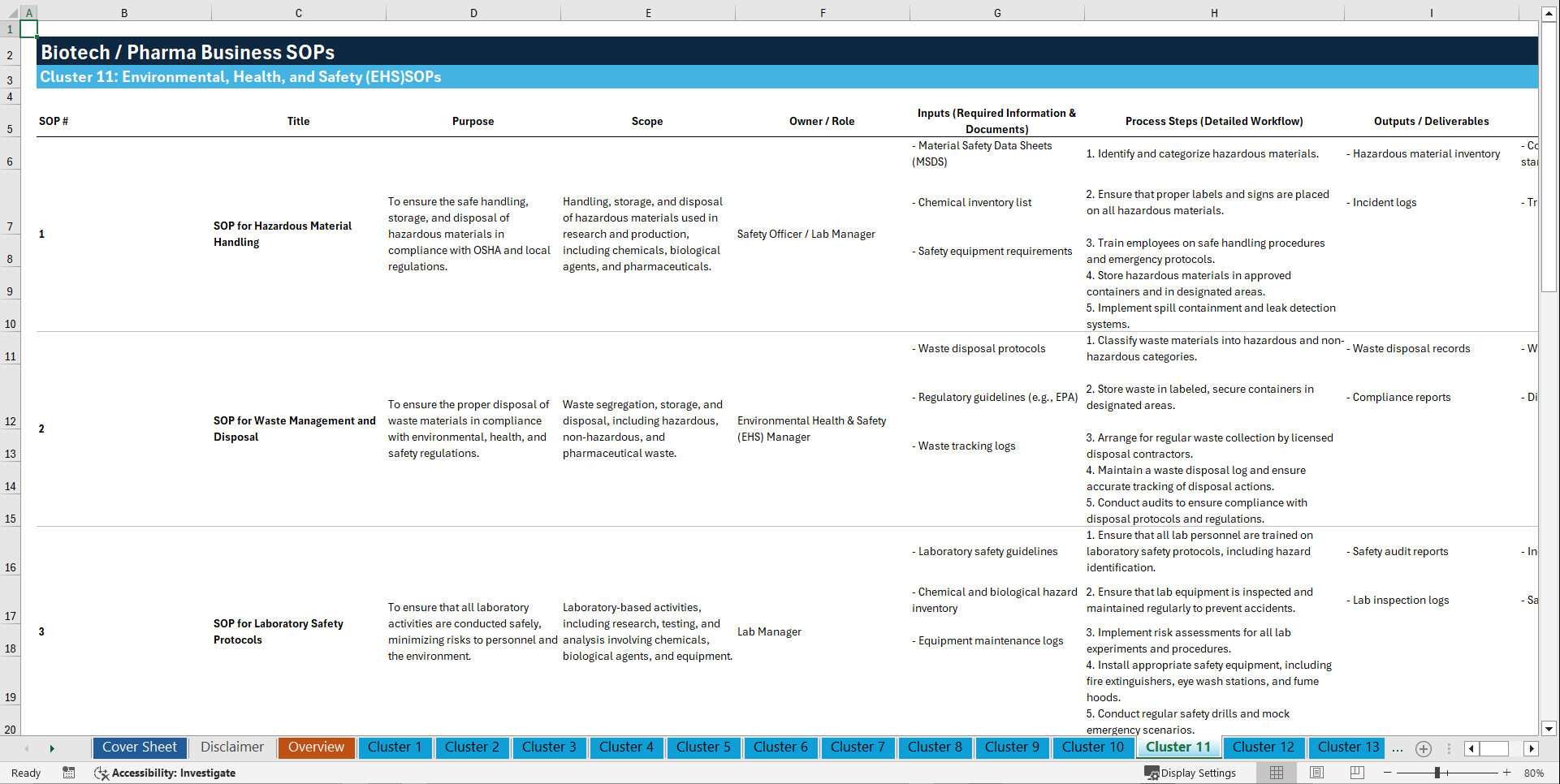This screenshot has width=1560, height=784.
Task: Click the 80% zoom level indicator
Action: tap(1534, 773)
